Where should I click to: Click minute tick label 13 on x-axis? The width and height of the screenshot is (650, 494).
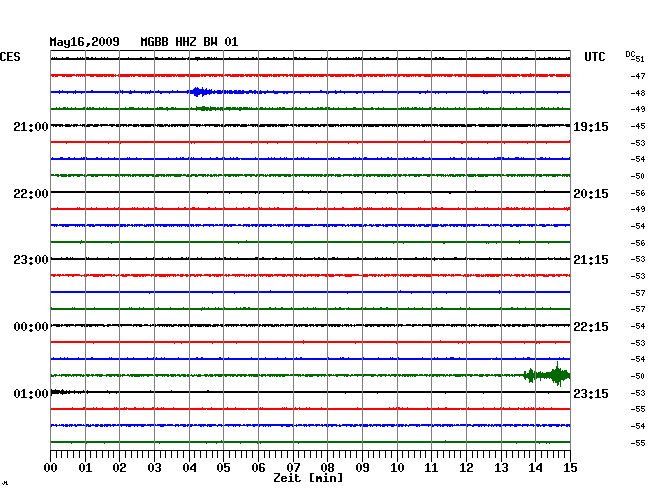coord(501,467)
